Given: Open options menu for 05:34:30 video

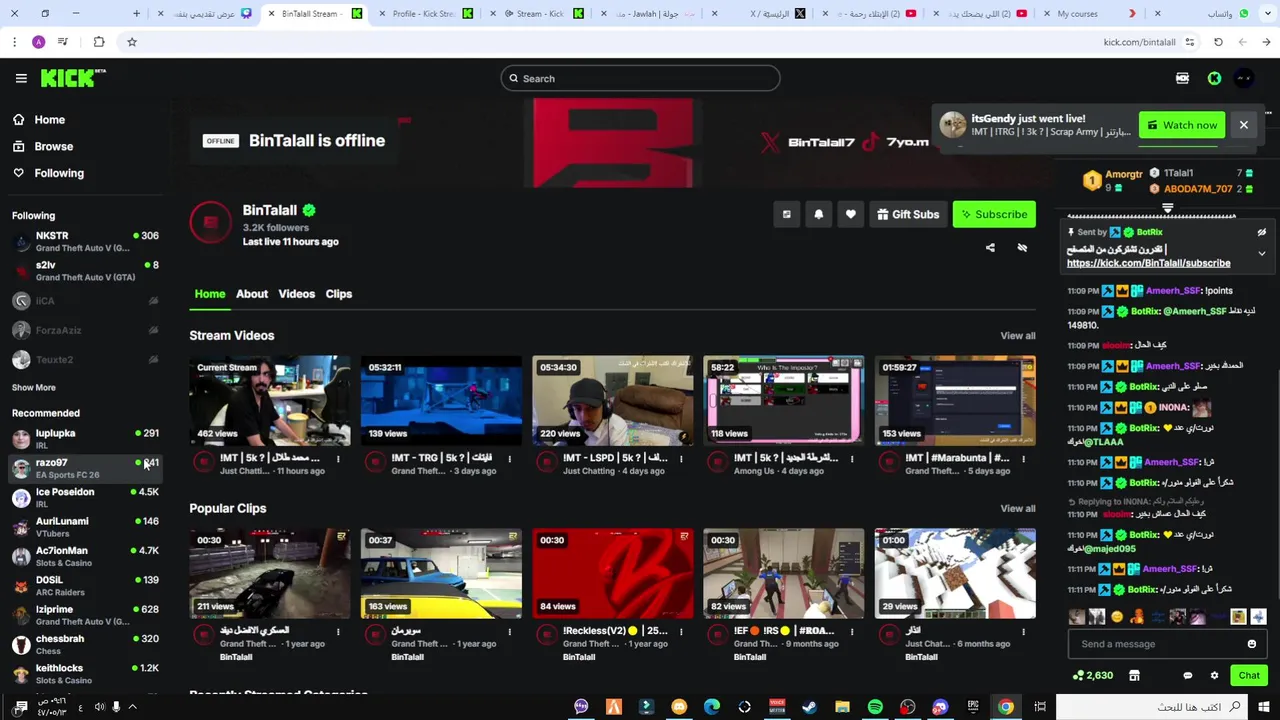Looking at the screenshot, I should 681,460.
